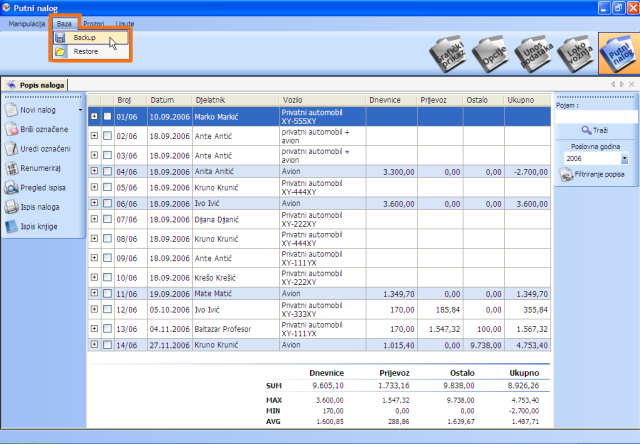
Task: Open the Loko vožnja toolbar icon
Action: click(x=576, y=54)
